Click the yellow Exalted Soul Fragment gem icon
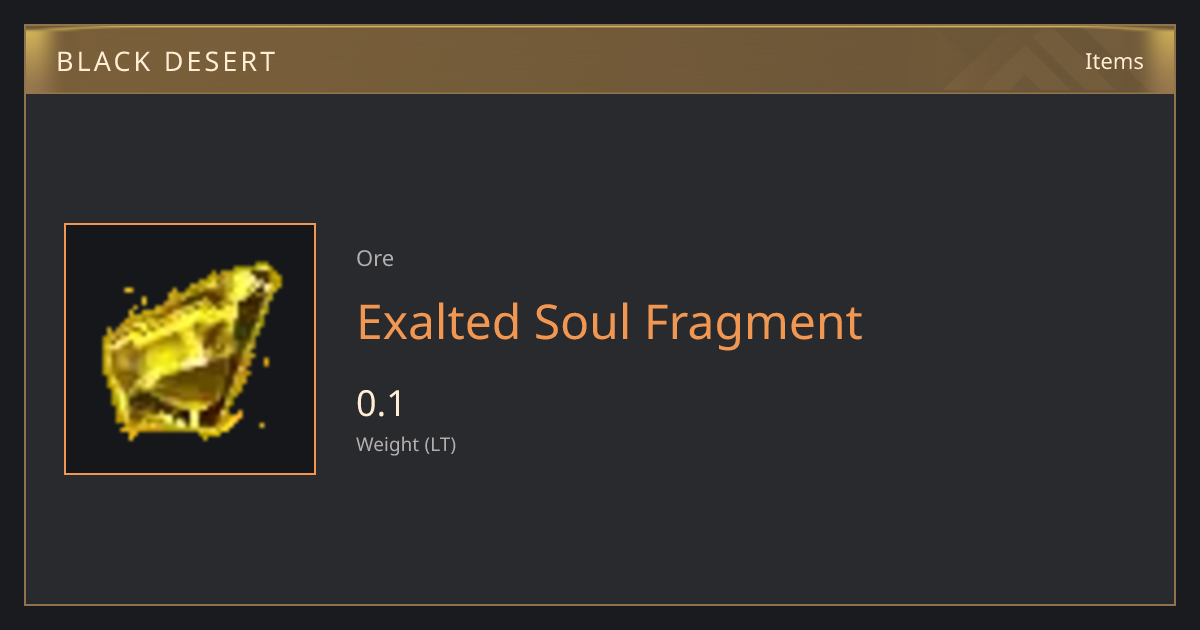The height and width of the screenshot is (630, 1200). 190,349
